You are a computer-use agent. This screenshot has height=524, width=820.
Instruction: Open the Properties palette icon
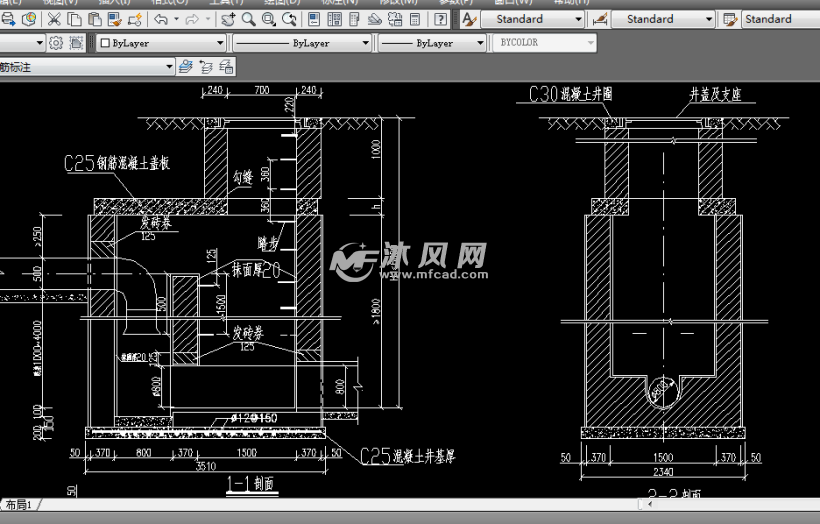pos(315,19)
